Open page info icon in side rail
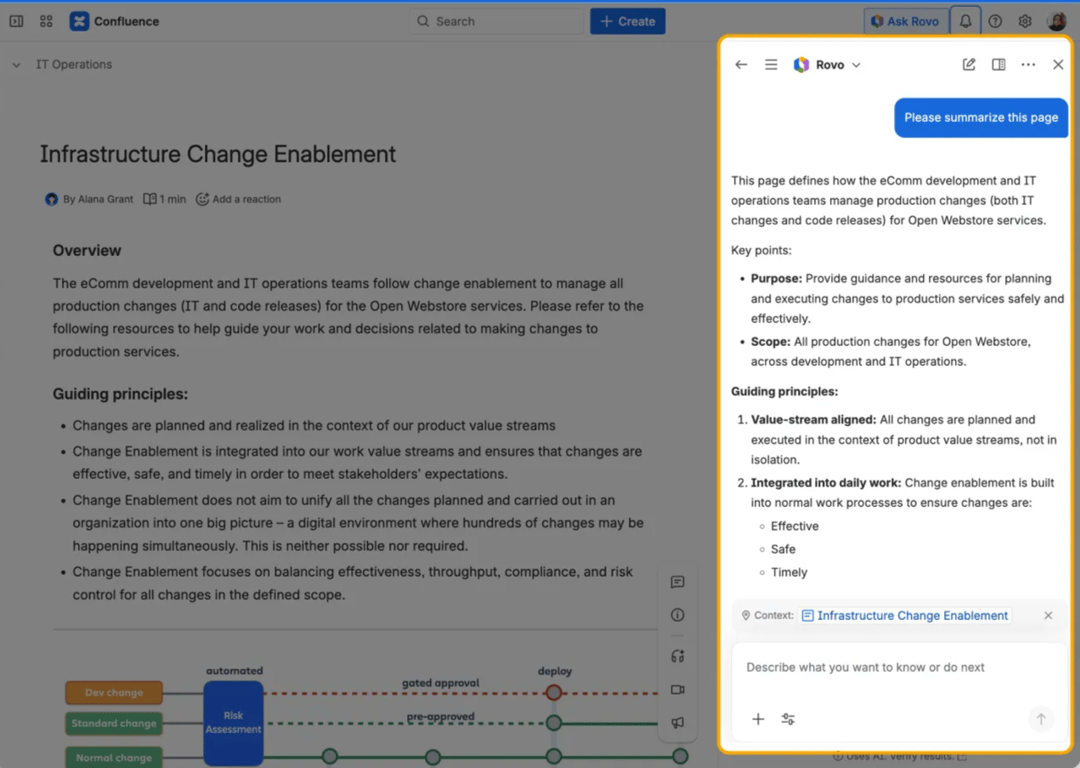 pos(677,615)
